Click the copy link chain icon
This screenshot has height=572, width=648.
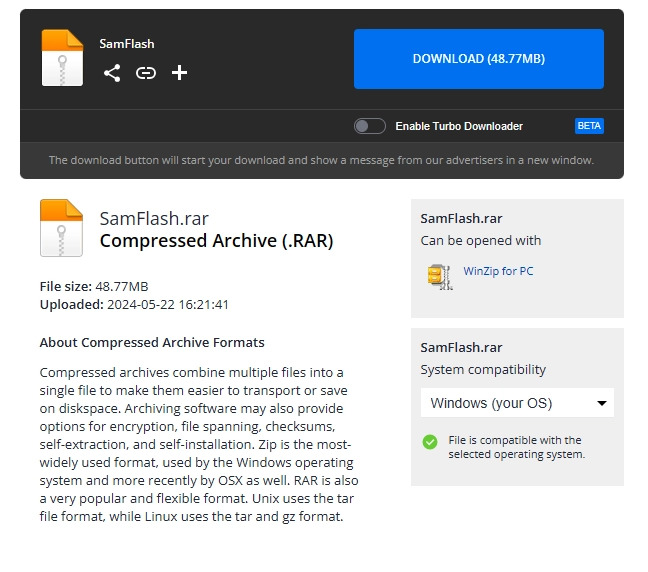(146, 73)
